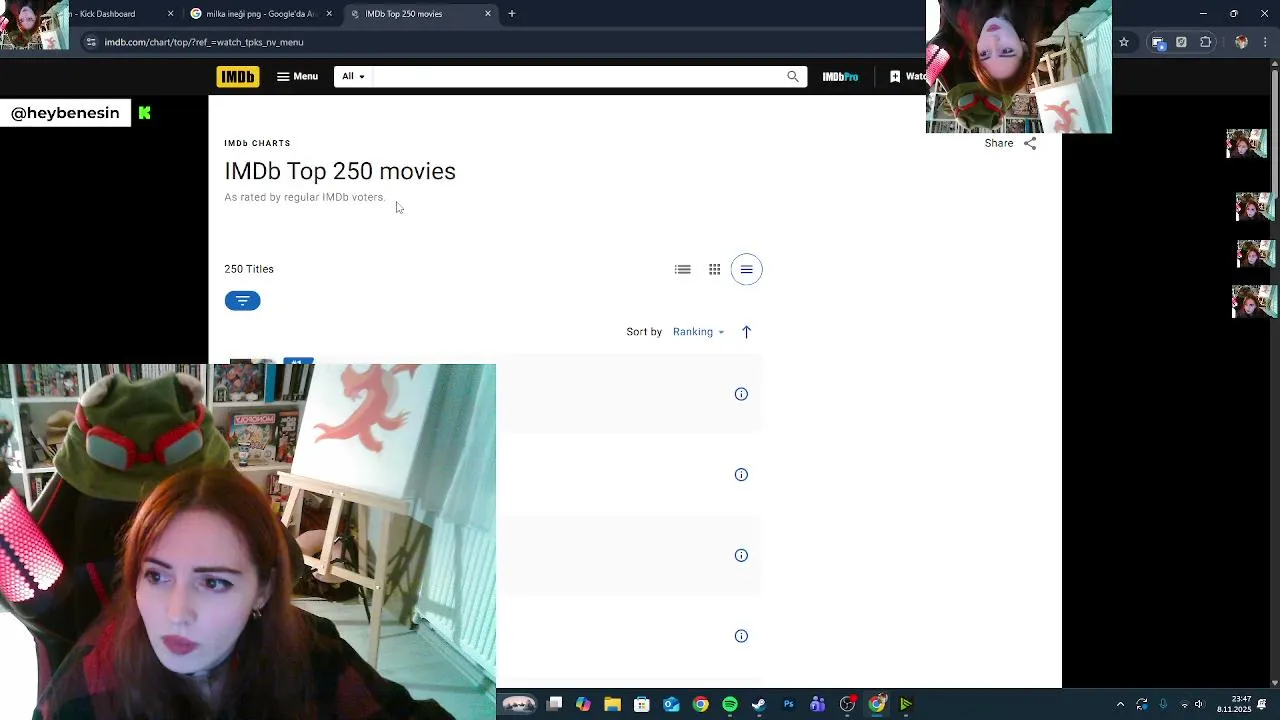
Task: Click the green Kick logo beside @heybenesin
Action: (x=145, y=113)
